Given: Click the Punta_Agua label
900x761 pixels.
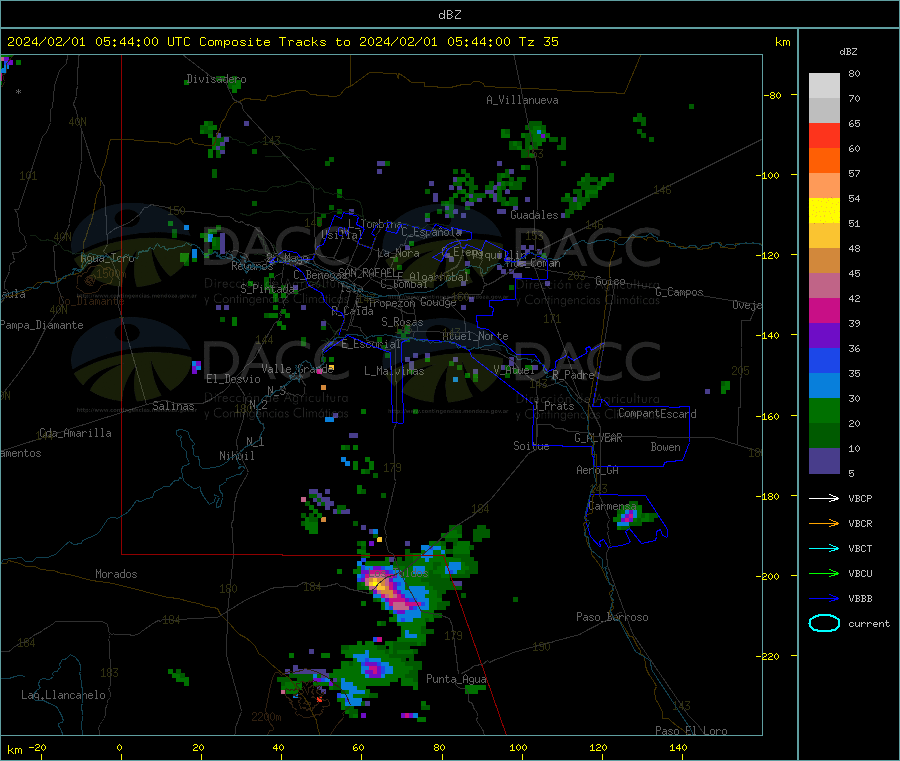Looking at the screenshot, I should [x=456, y=679].
